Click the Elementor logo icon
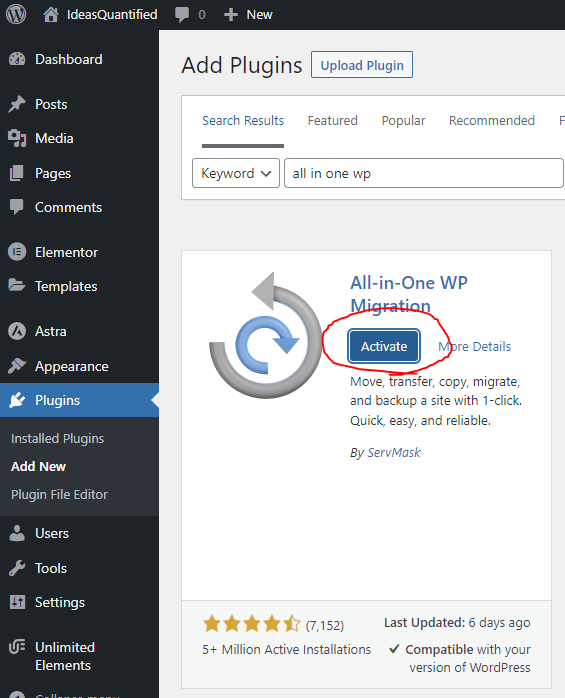Screen dimensions: 565x698 click(x=17, y=252)
